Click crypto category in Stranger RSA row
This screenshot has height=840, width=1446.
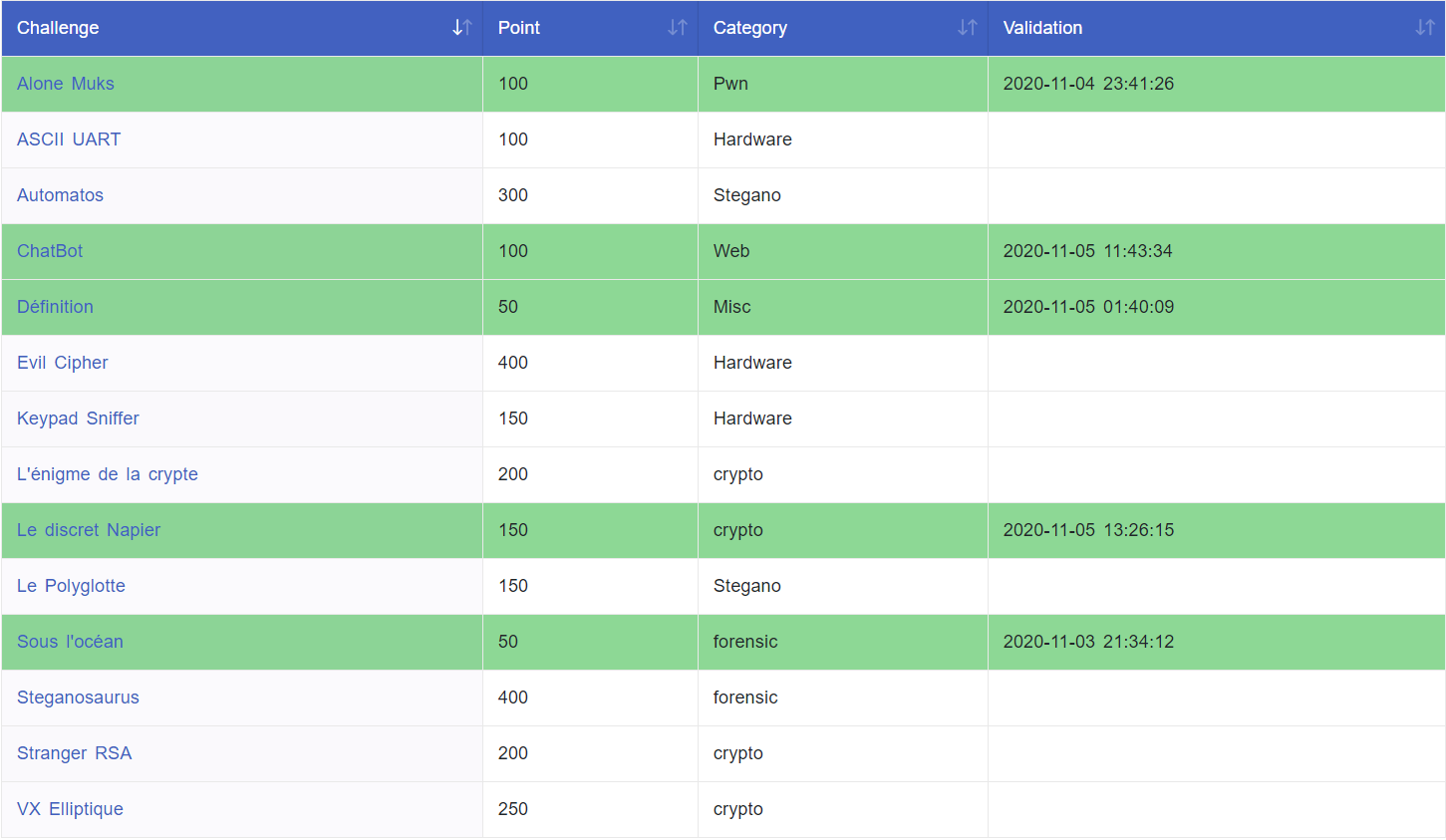pyautogui.click(x=738, y=753)
